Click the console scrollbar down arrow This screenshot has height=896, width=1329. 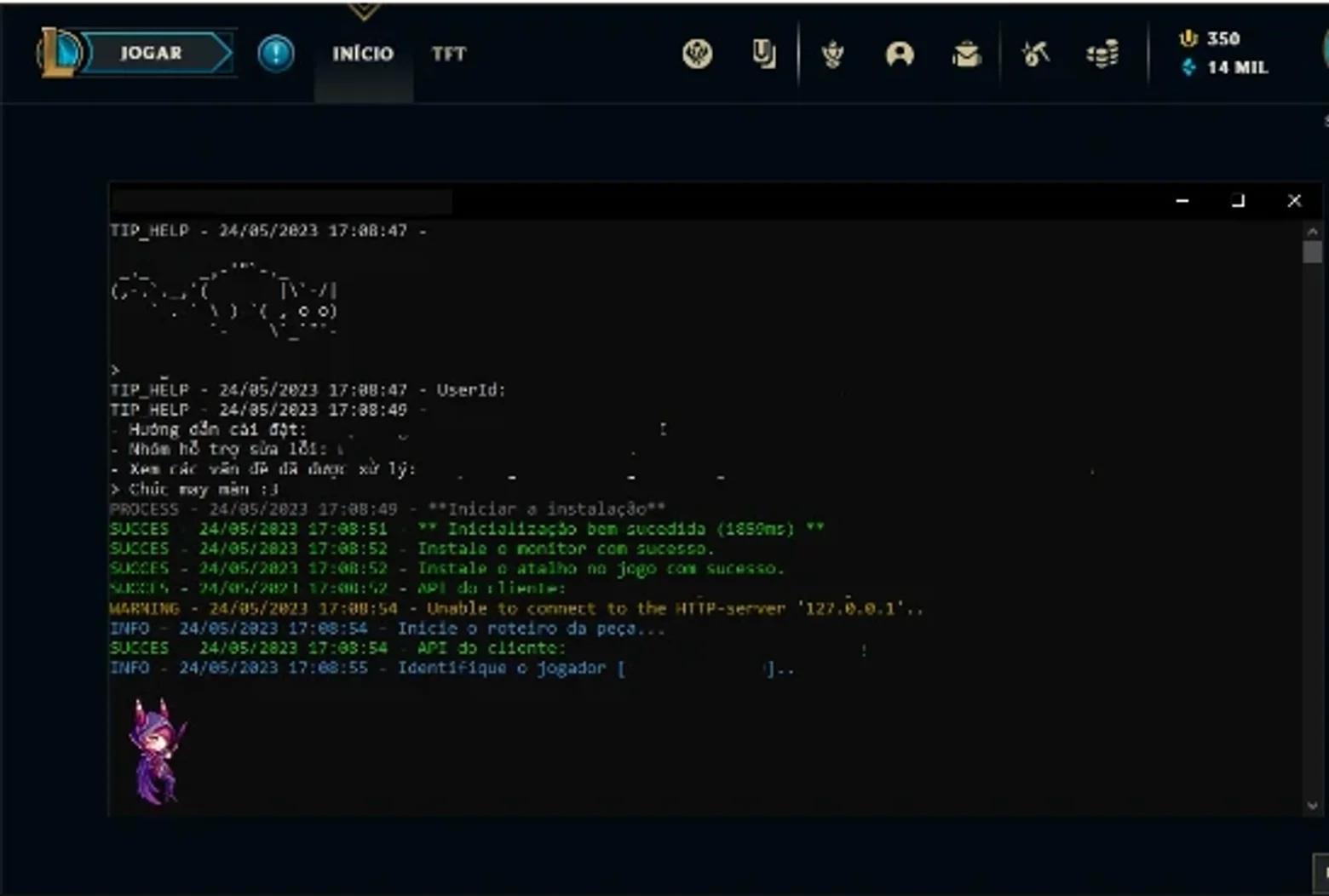point(1312,806)
